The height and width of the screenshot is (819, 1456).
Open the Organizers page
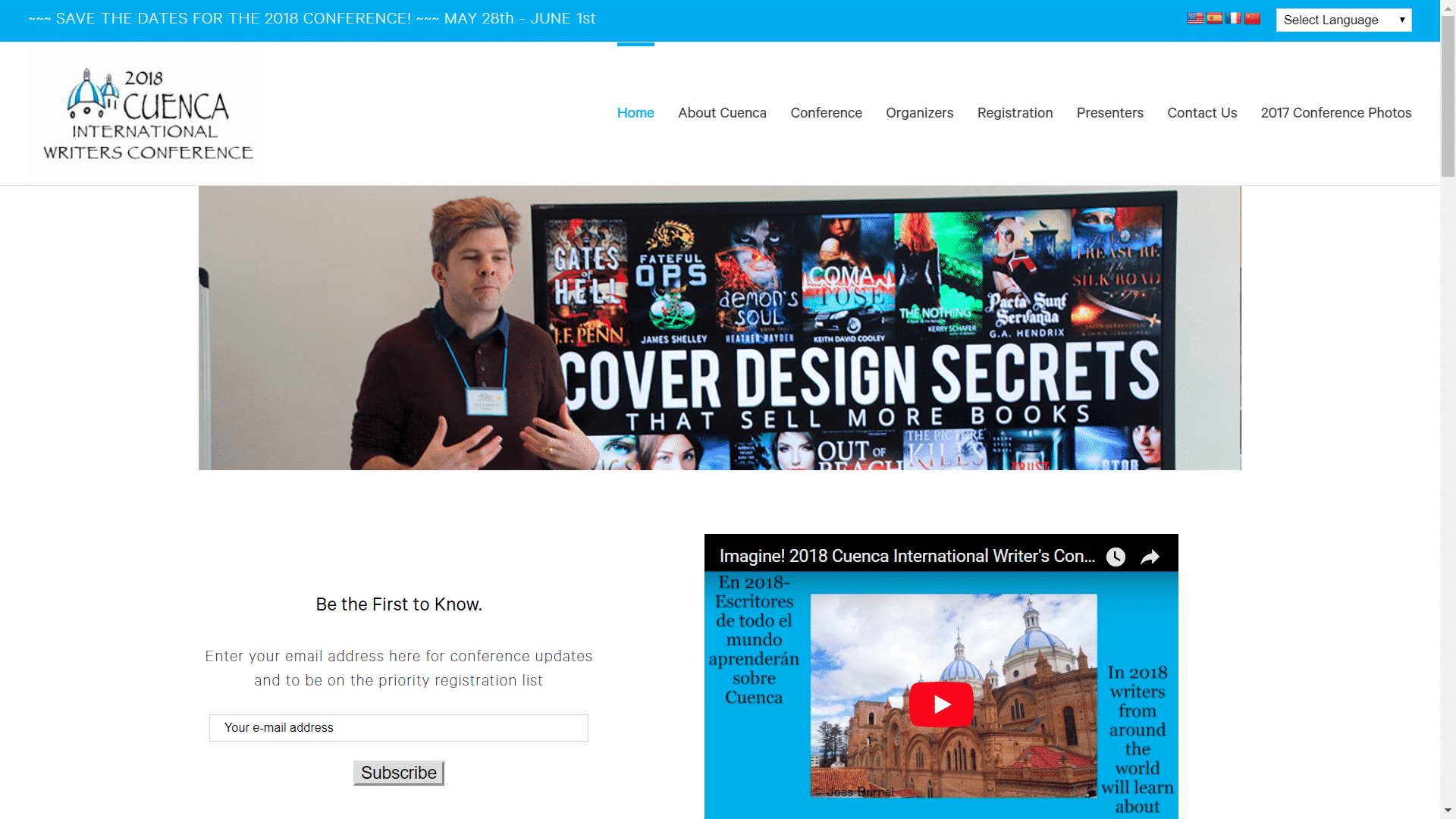tap(919, 113)
